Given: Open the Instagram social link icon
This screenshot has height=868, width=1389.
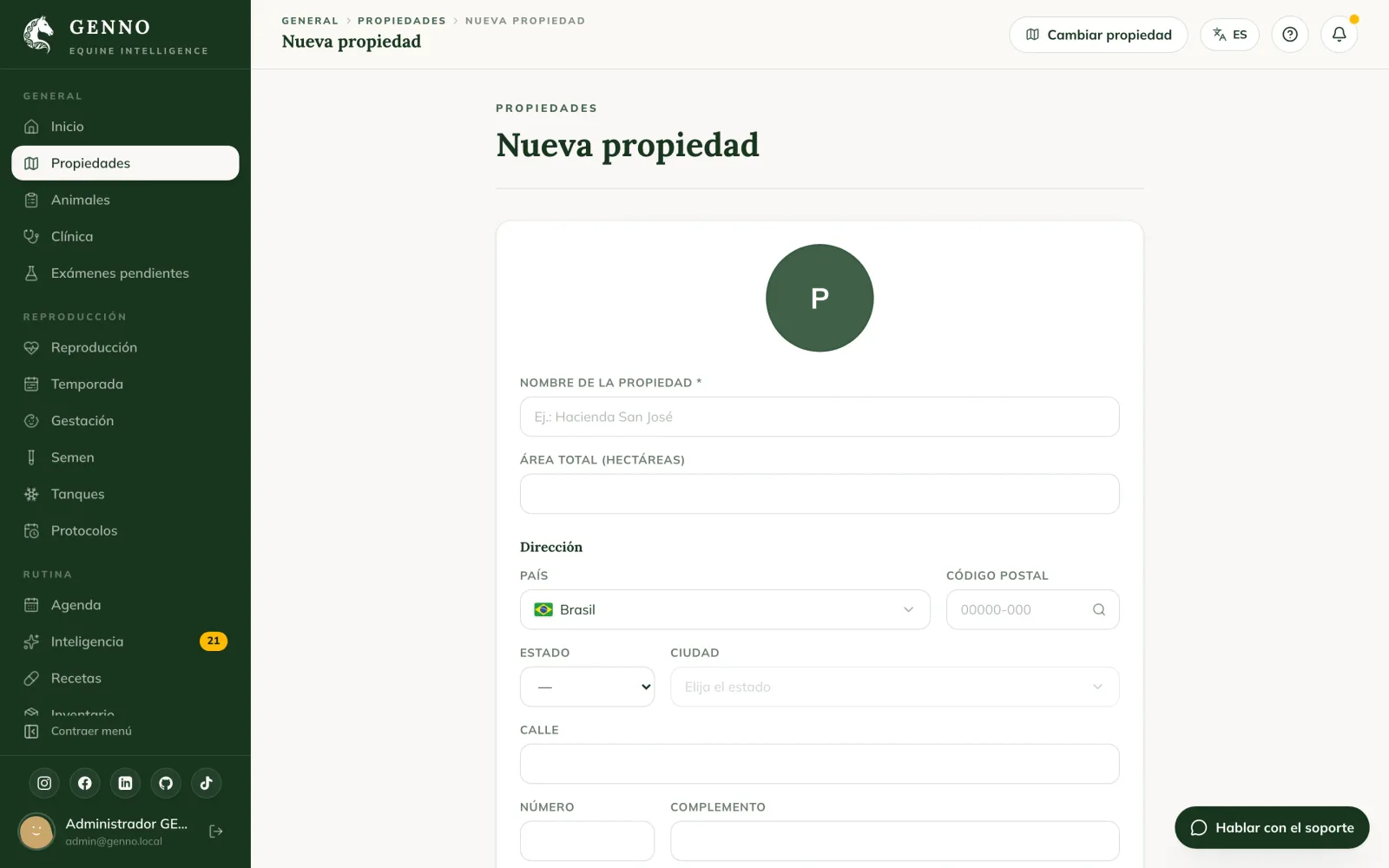Looking at the screenshot, I should tap(44, 783).
